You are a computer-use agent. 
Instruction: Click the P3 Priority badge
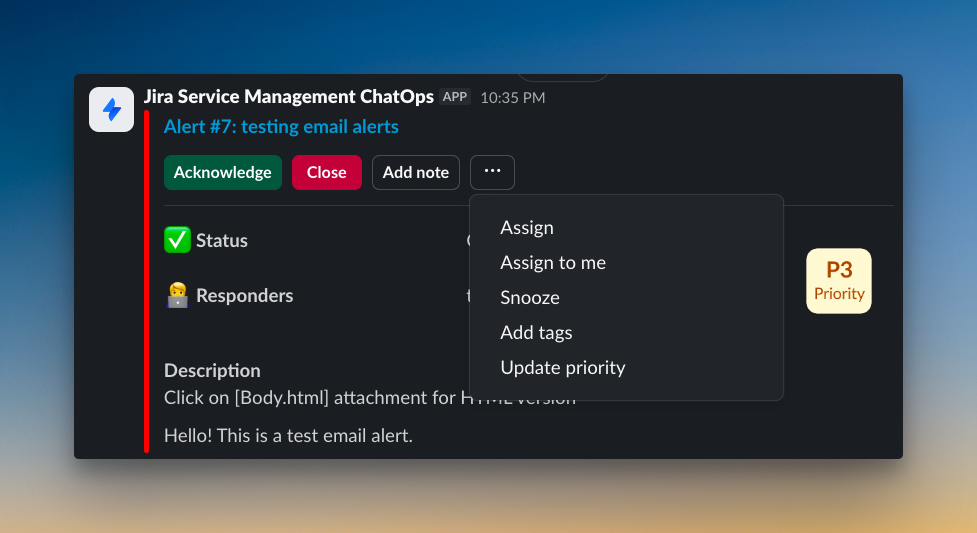click(839, 281)
